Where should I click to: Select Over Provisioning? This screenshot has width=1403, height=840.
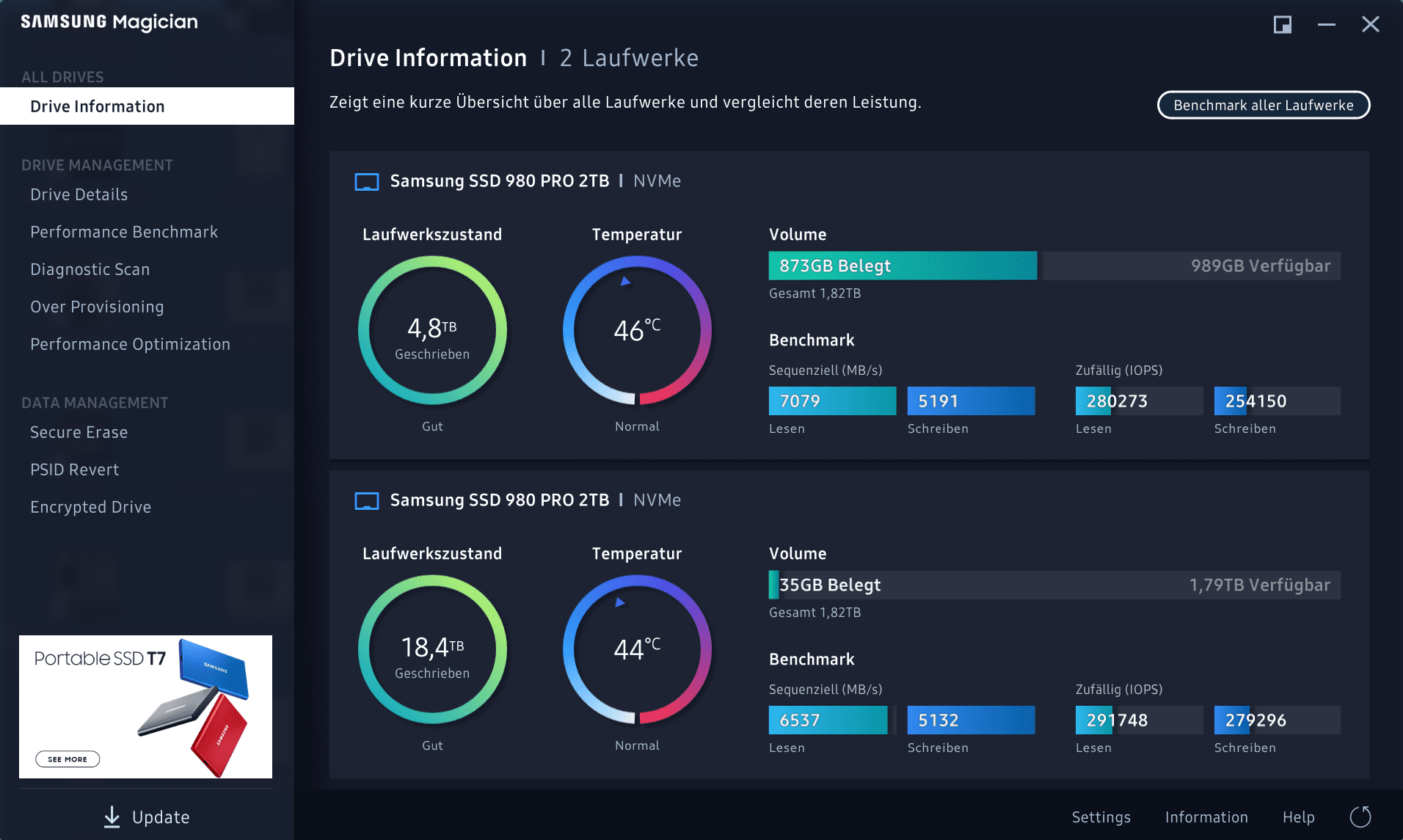click(x=97, y=307)
